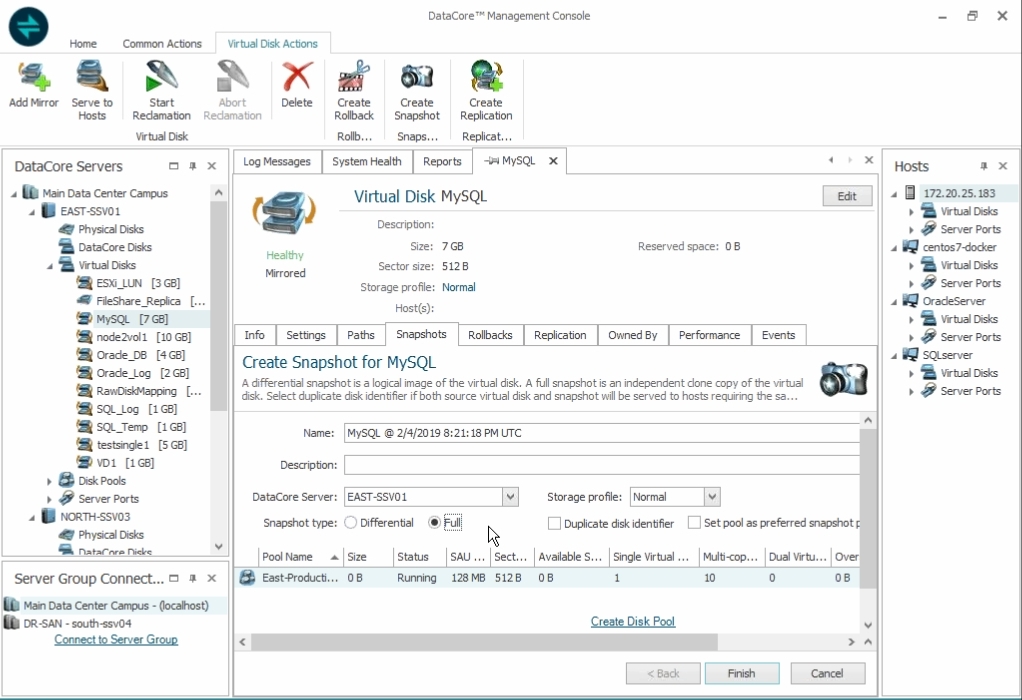The height and width of the screenshot is (700, 1022).
Task: Pin the Server Group Connections panel
Action: tap(192, 578)
